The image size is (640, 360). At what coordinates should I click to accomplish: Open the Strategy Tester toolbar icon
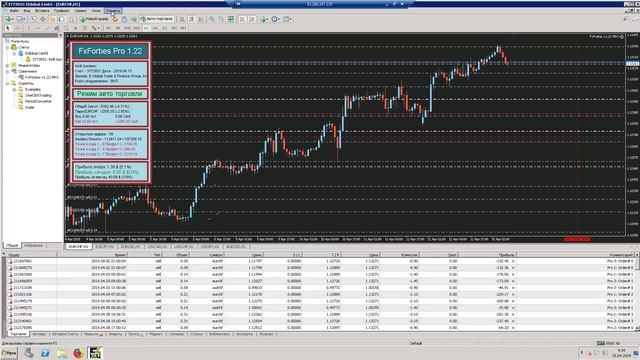[71, 19]
